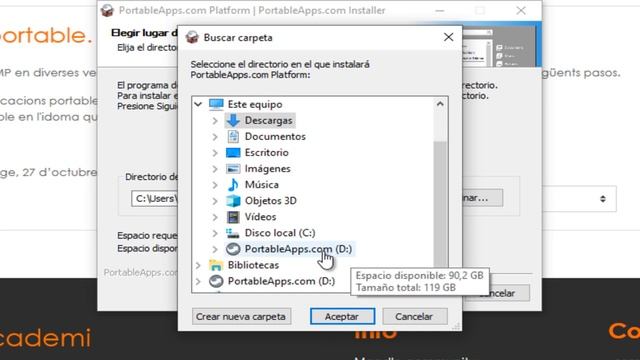Expand the Disco local (C:) node

[x=215, y=233]
